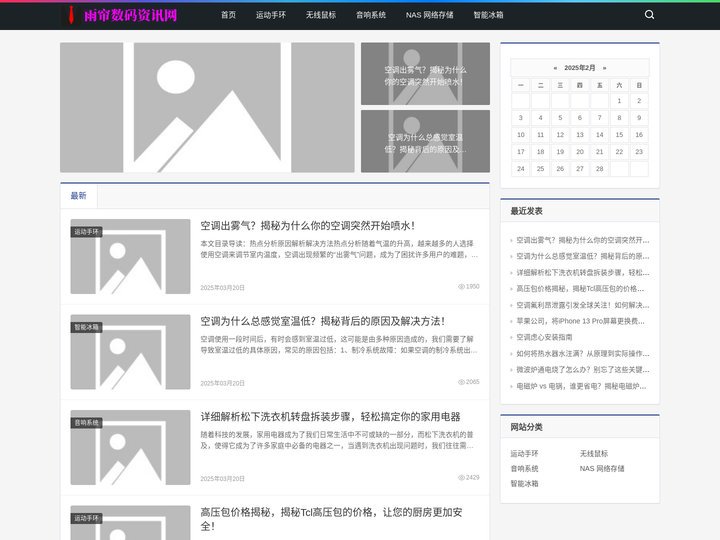The image size is (720, 540).
Task: Go to 首页 in navigation bar
Action: [228, 15]
